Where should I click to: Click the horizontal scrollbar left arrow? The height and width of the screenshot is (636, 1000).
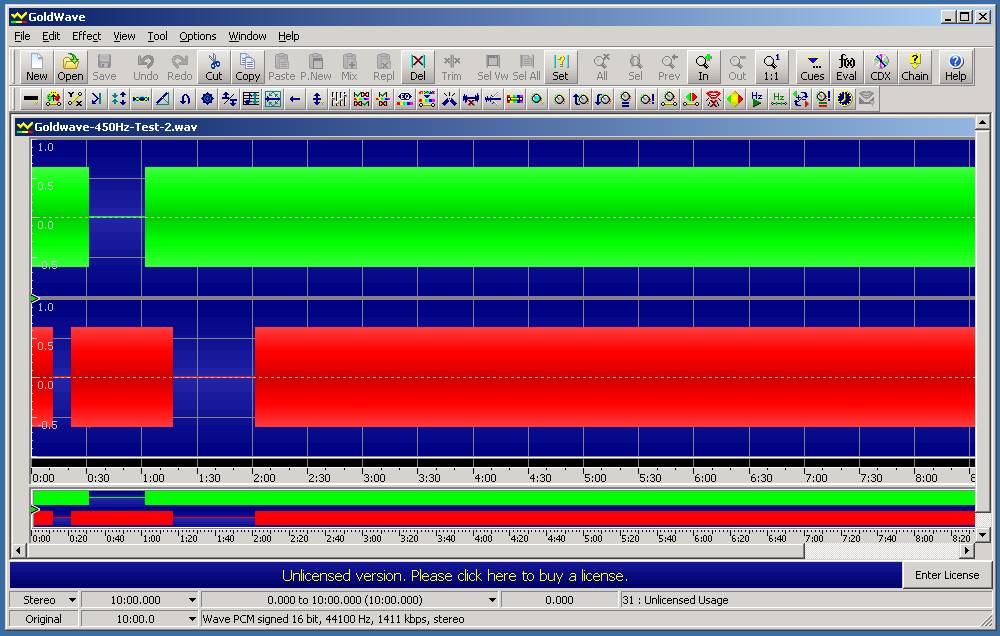pyautogui.click(x=18, y=550)
